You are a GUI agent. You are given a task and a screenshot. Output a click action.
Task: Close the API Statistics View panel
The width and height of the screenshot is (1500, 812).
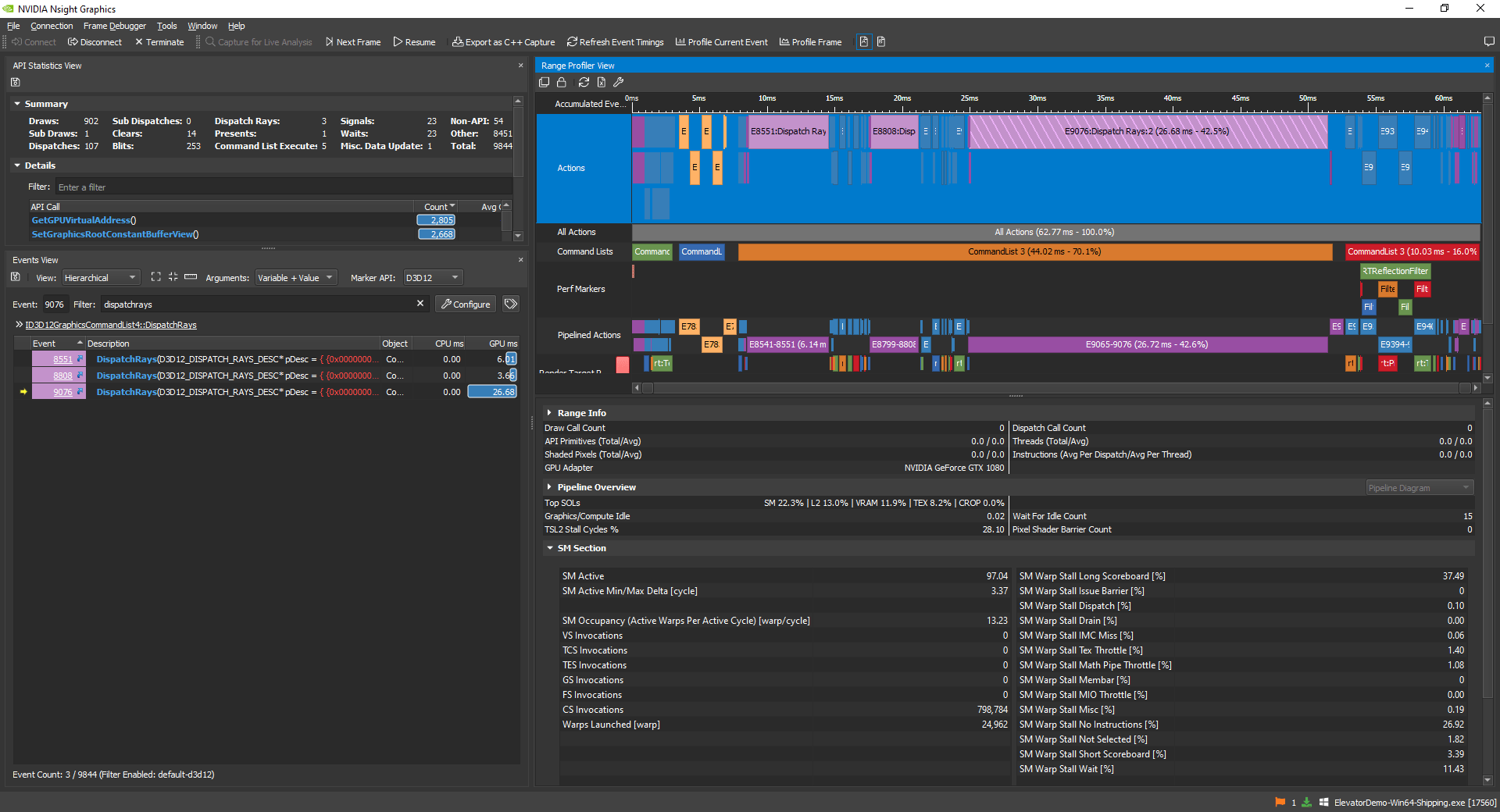pos(521,66)
